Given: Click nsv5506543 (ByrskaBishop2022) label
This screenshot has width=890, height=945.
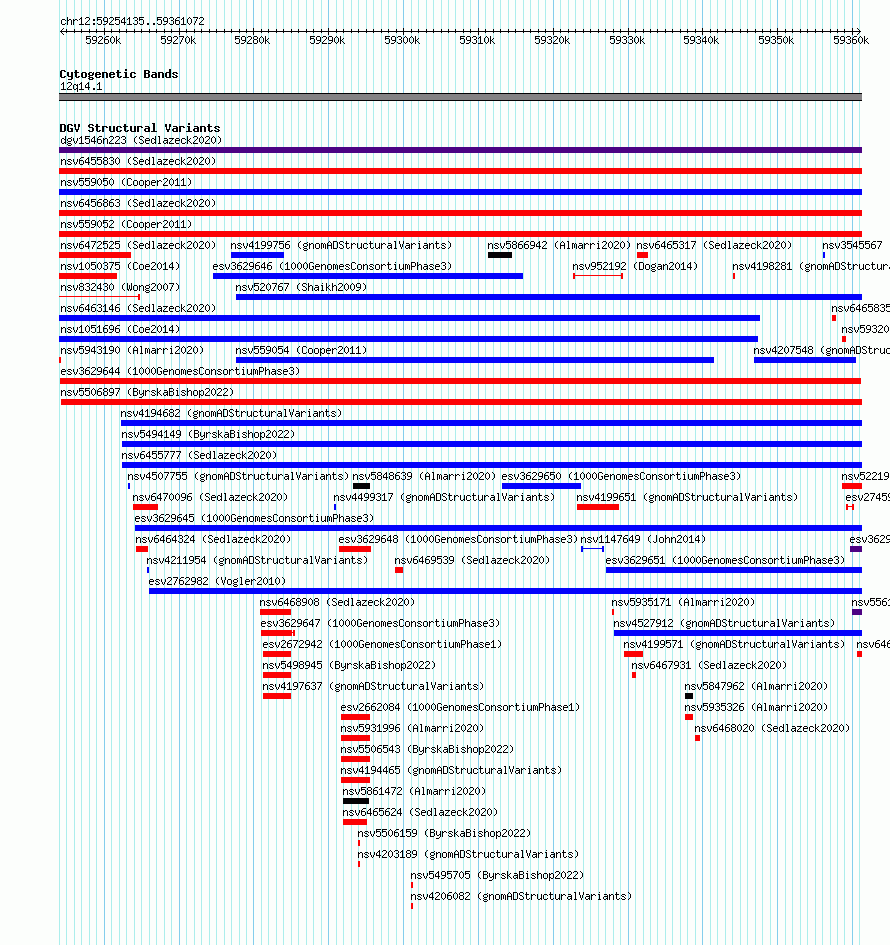Looking at the screenshot, I should pyautogui.click(x=427, y=750).
